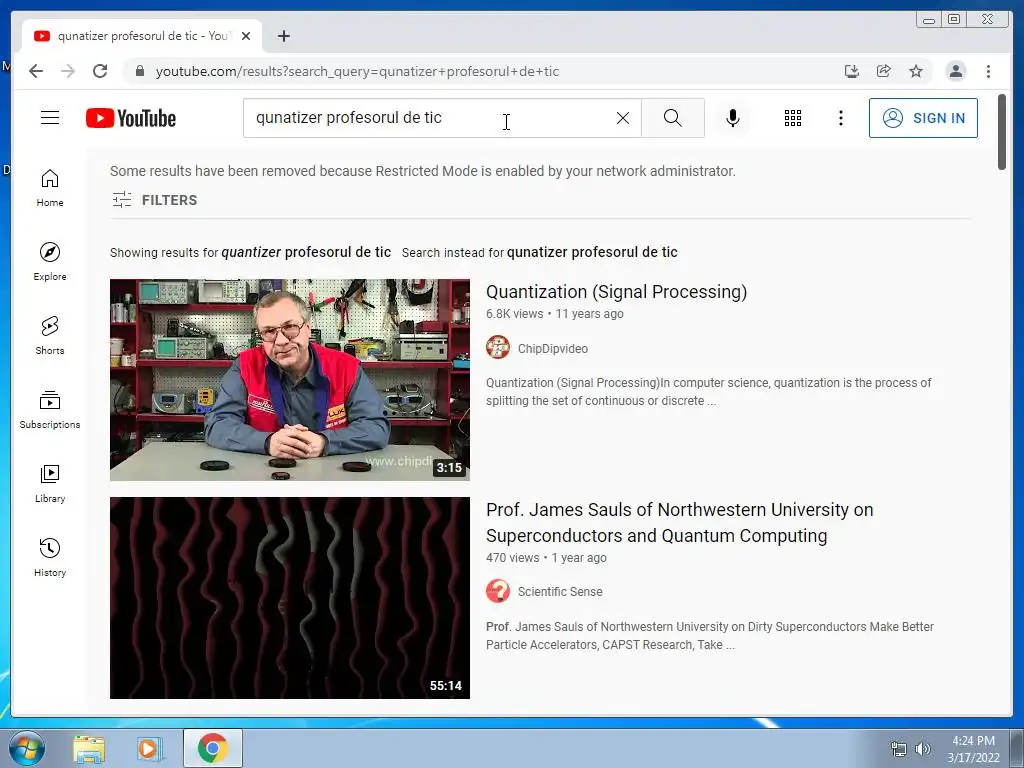Click the '6.8K views • 11 years ago' text

coord(554,313)
